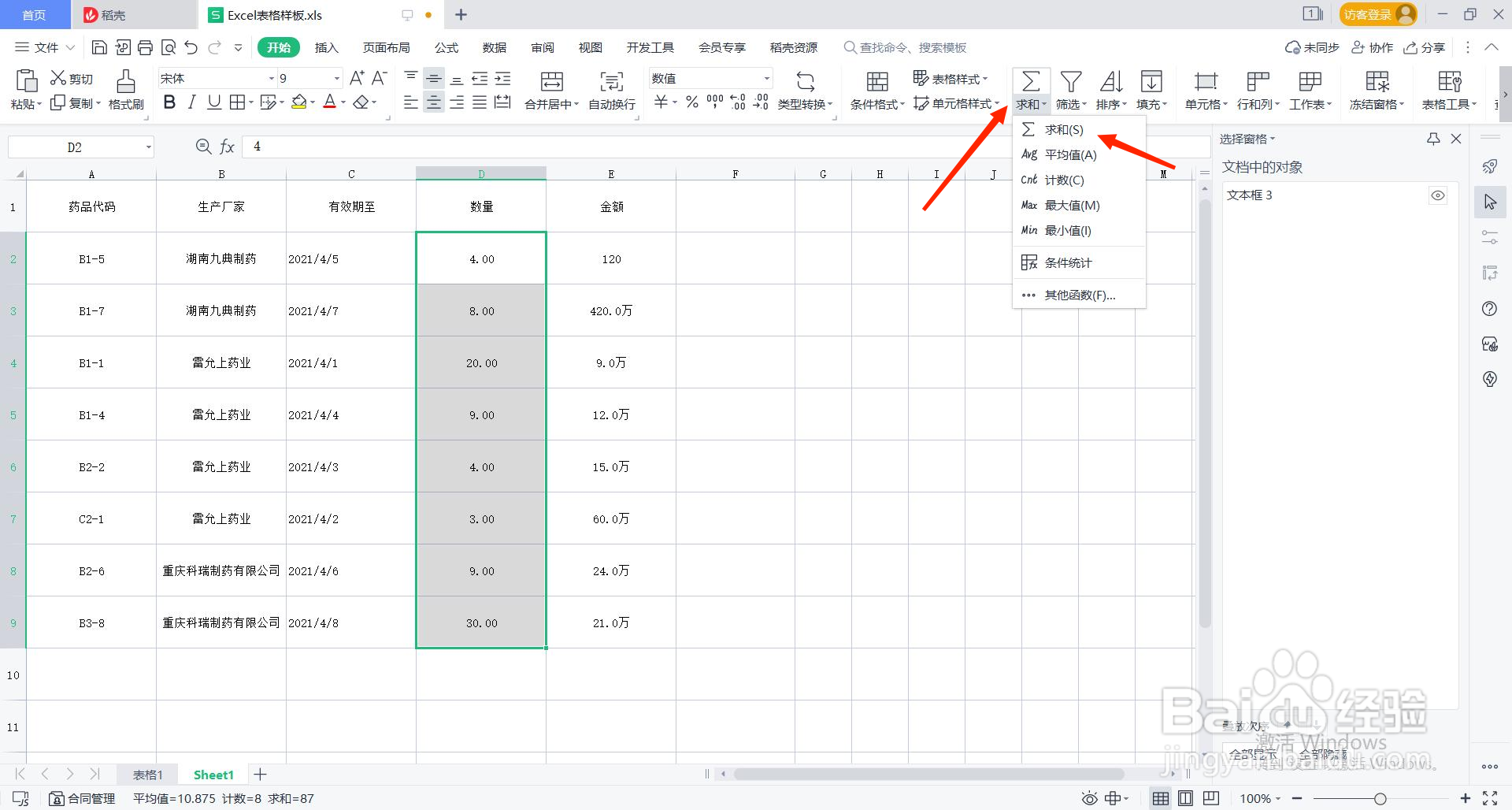This screenshot has height=810, width=1512.
Task: Click the Format Painter (格式刷) icon
Action: (x=126, y=81)
